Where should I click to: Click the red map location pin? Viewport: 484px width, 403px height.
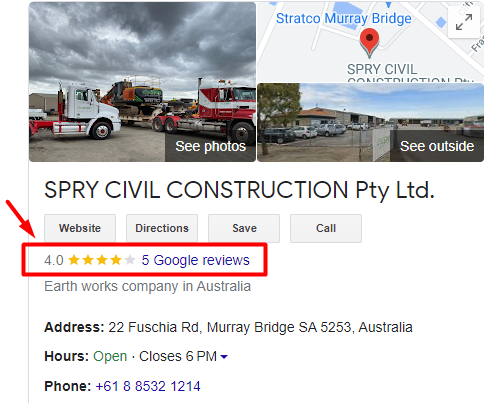369,42
